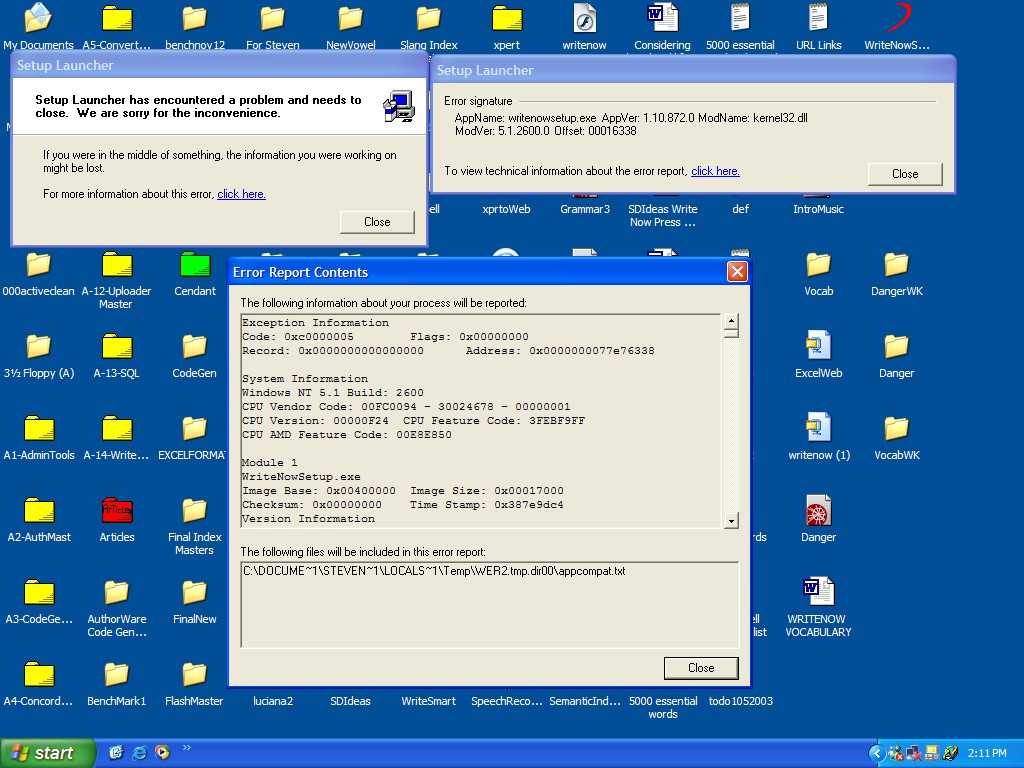Click the 'click here' link for more error information
The image size is (1024, 768).
(x=241, y=194)
